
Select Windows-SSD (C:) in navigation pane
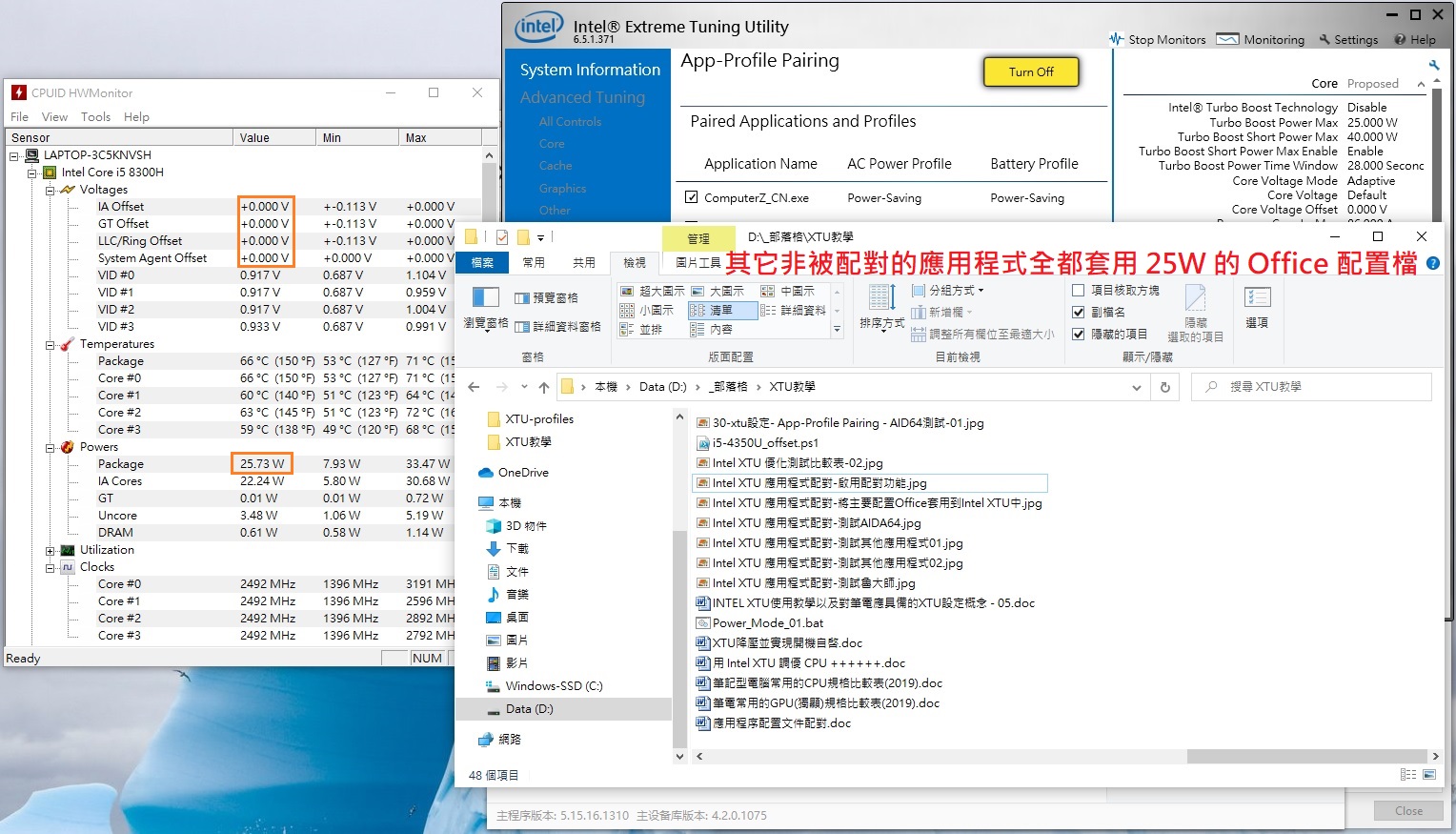click(544, 686)
